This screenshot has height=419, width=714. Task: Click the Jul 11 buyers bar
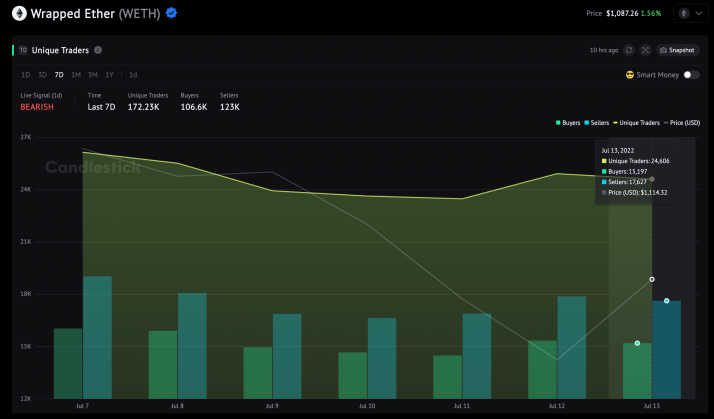tap(447, 377)
